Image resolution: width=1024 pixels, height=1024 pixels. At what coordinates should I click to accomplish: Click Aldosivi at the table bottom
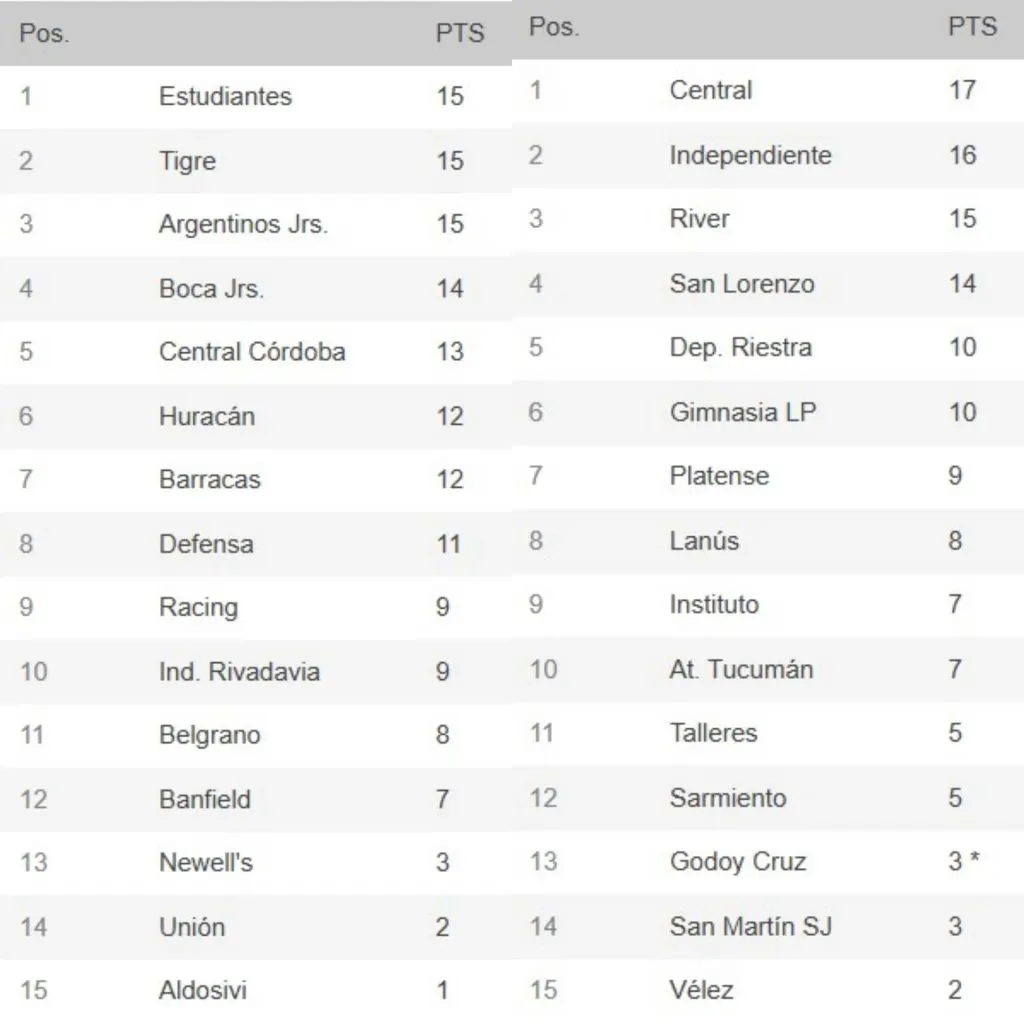click(x=202, y=990)
